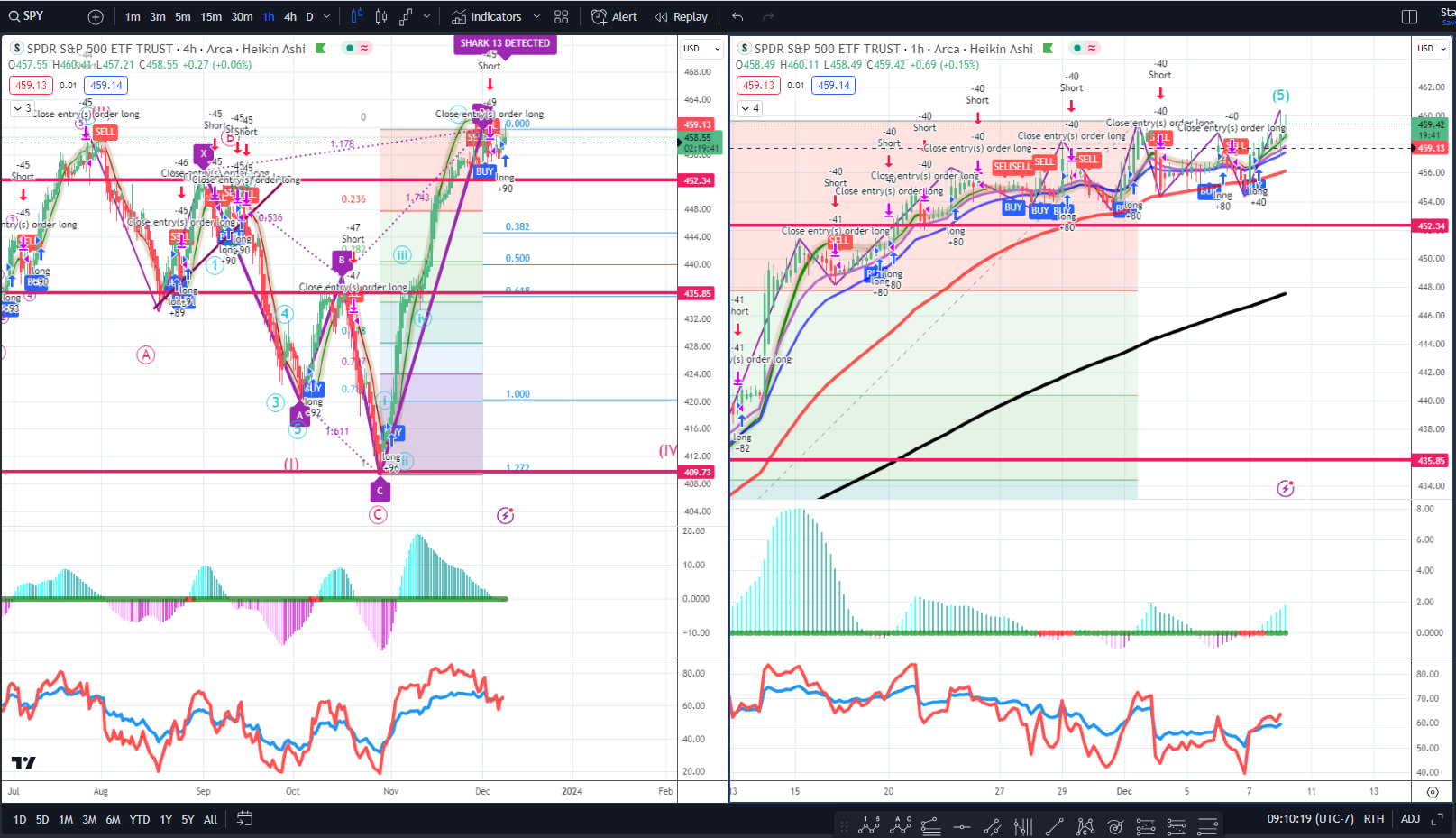Add a symbol to compare with the plus icon
This screenshot has width=1456, height=838.
point(96,16)
